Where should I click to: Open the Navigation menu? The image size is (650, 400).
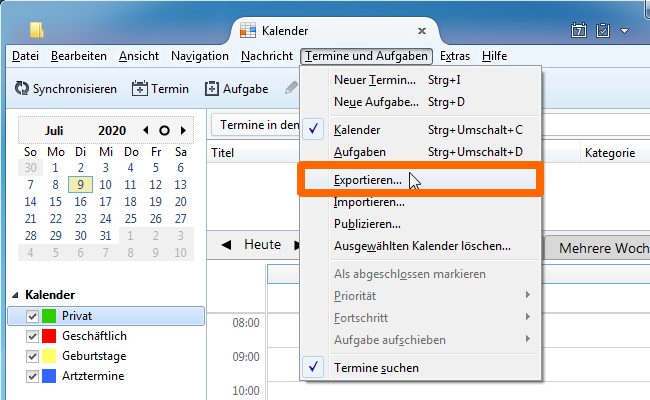pos(200,56)
